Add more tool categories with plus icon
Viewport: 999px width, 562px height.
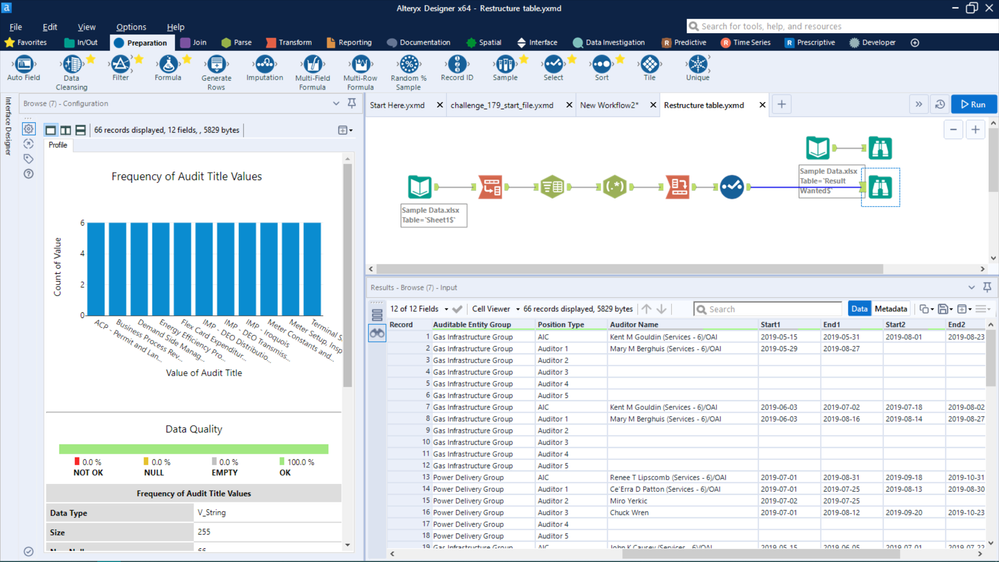915,43
